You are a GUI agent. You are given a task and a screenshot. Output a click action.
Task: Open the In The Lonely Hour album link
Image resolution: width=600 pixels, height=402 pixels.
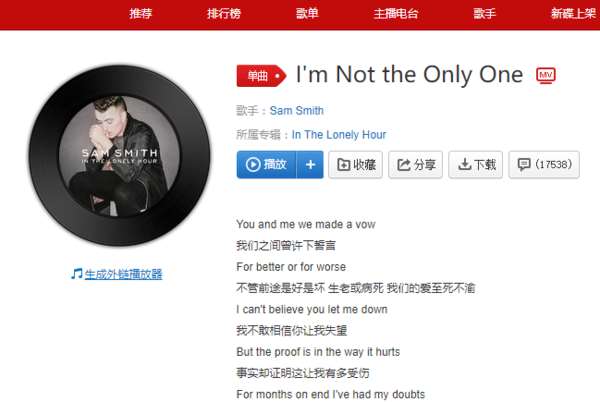[339, 135]
